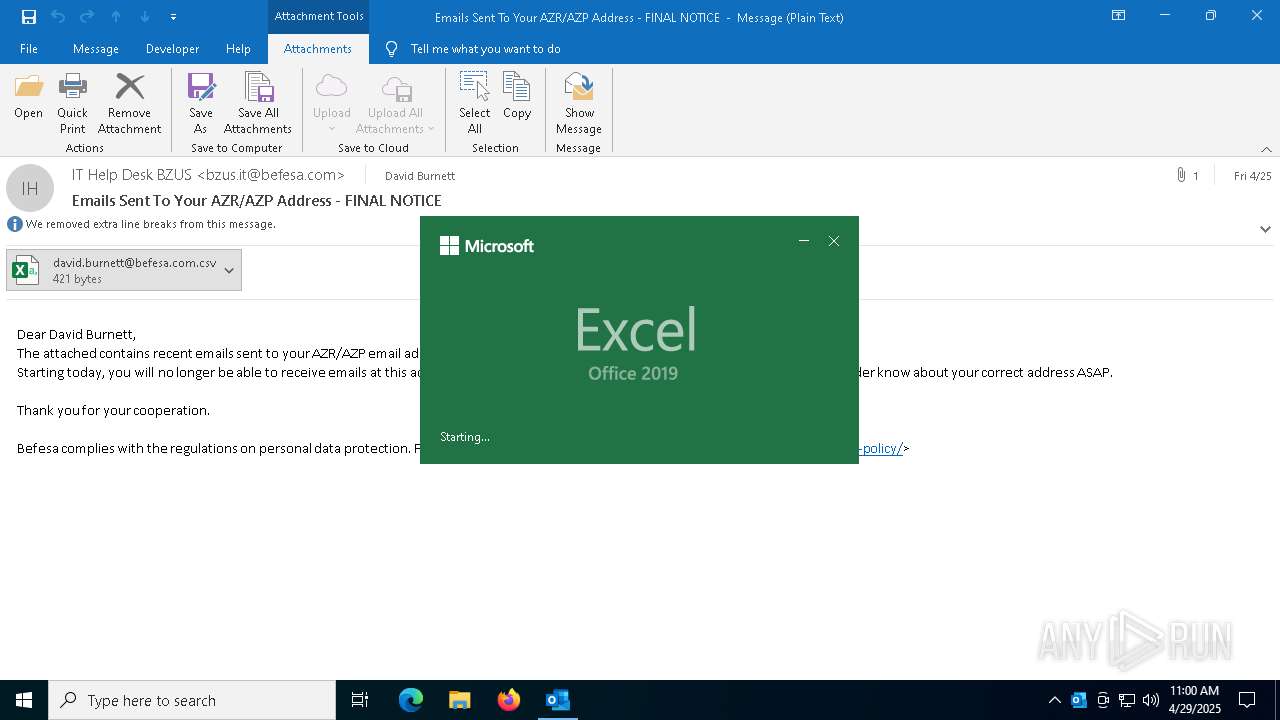The image size is (1280, 720).
Task: Click the Undo icon in title bar
Action: point(57,17)
